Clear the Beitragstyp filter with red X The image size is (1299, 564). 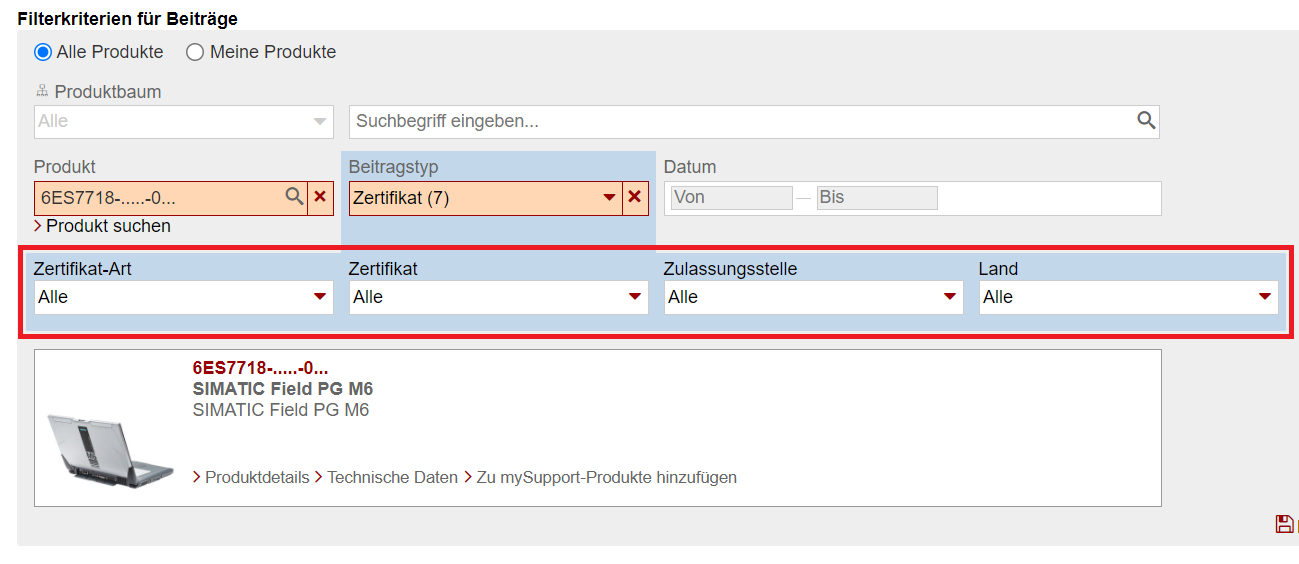pos(634,197)
